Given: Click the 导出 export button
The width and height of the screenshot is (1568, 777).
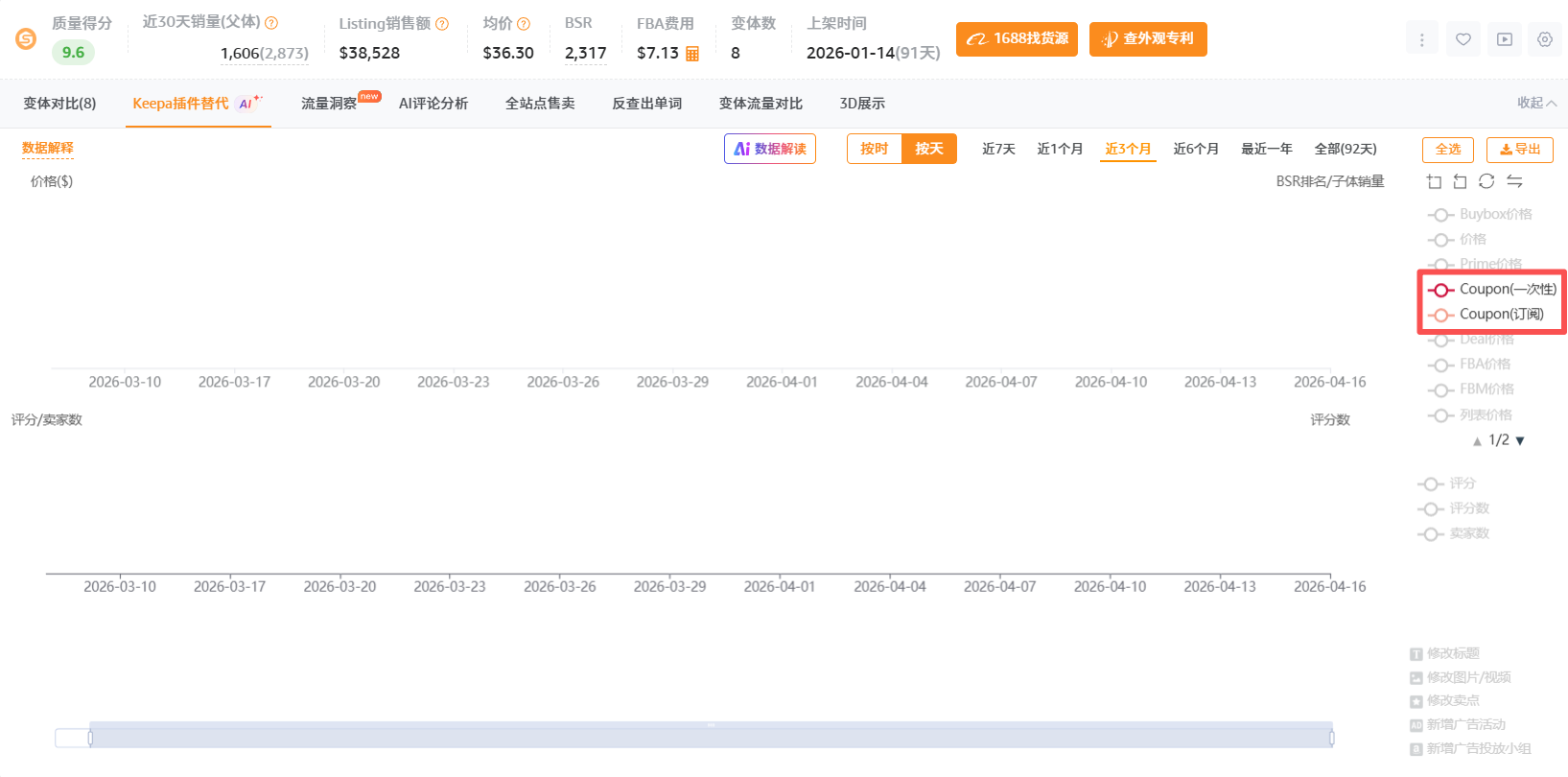Looking at the screenshot, I should point(1519,150).
